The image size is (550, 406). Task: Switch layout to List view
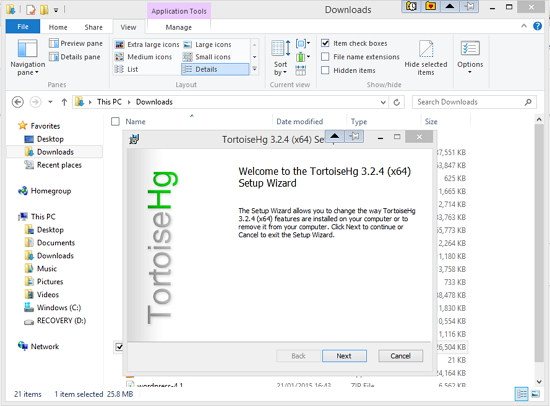[127, 69]
